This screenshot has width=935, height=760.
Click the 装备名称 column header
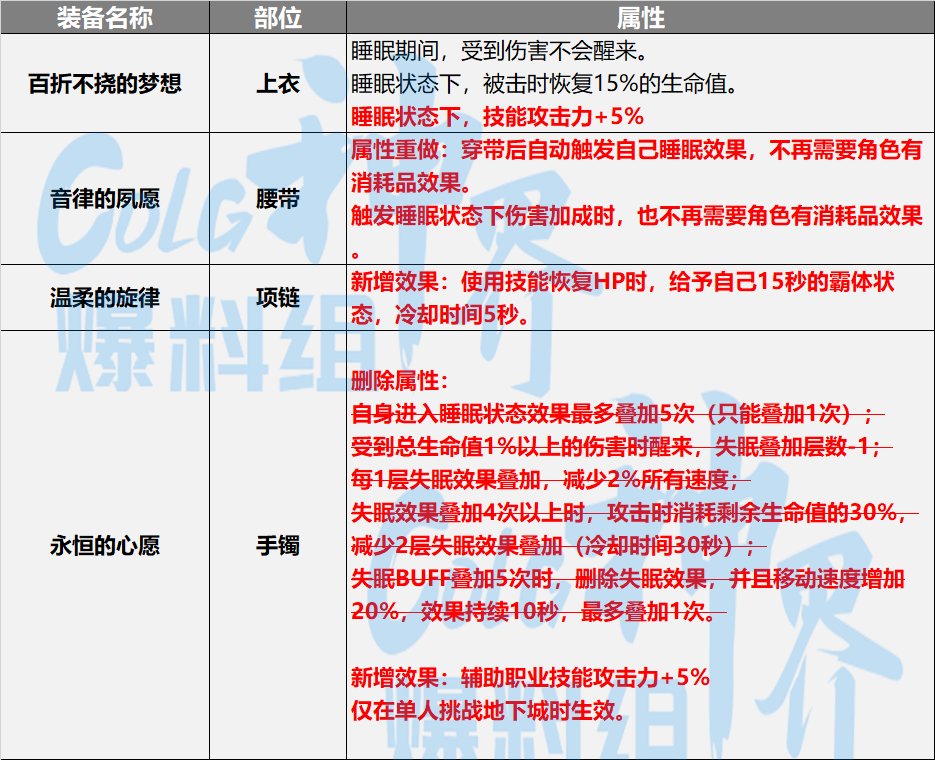tap(107, 16)
